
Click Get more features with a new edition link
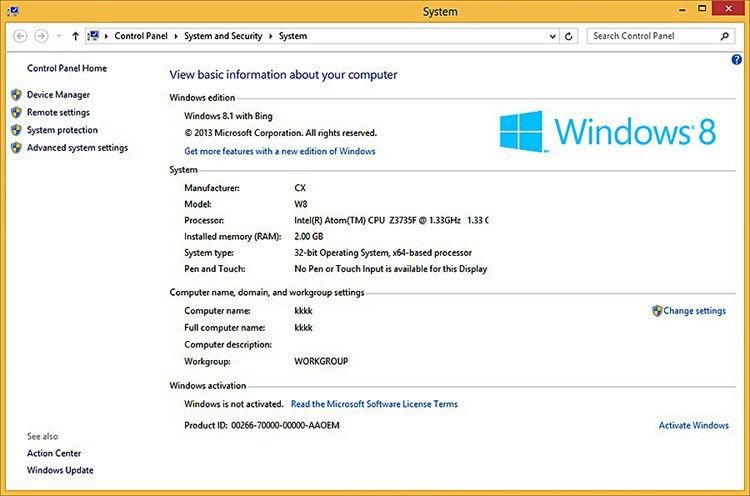coord(280,151)
